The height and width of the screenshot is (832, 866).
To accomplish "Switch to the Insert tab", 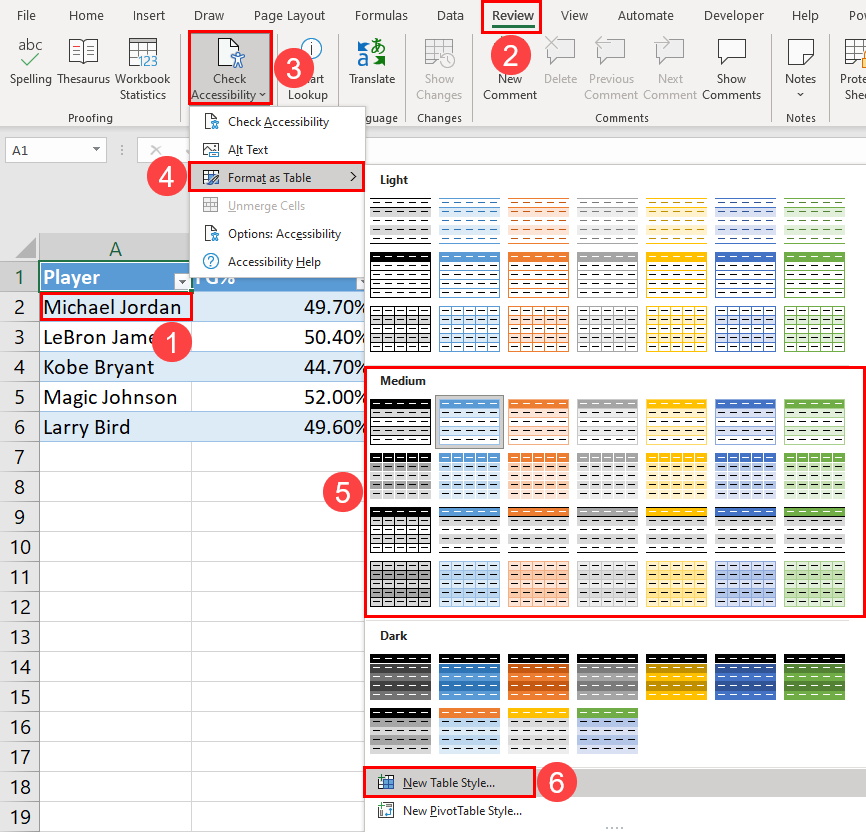I will pyautogui.click(x=149, y=15).
